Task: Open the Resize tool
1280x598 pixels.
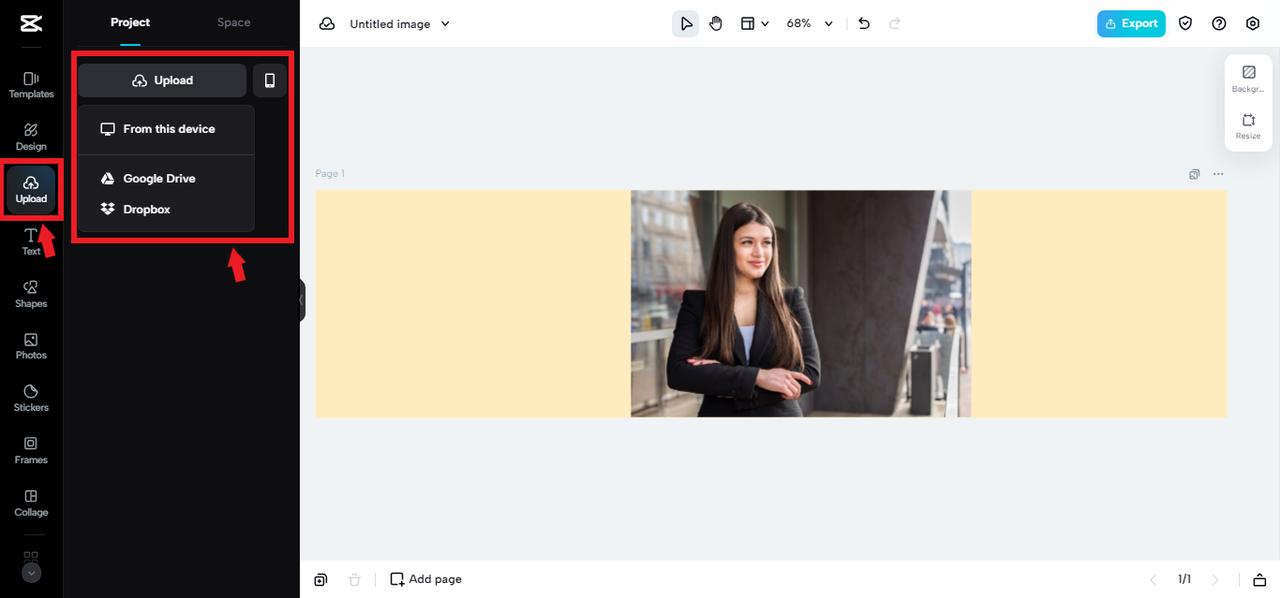Action: [x=1248, y=126]
